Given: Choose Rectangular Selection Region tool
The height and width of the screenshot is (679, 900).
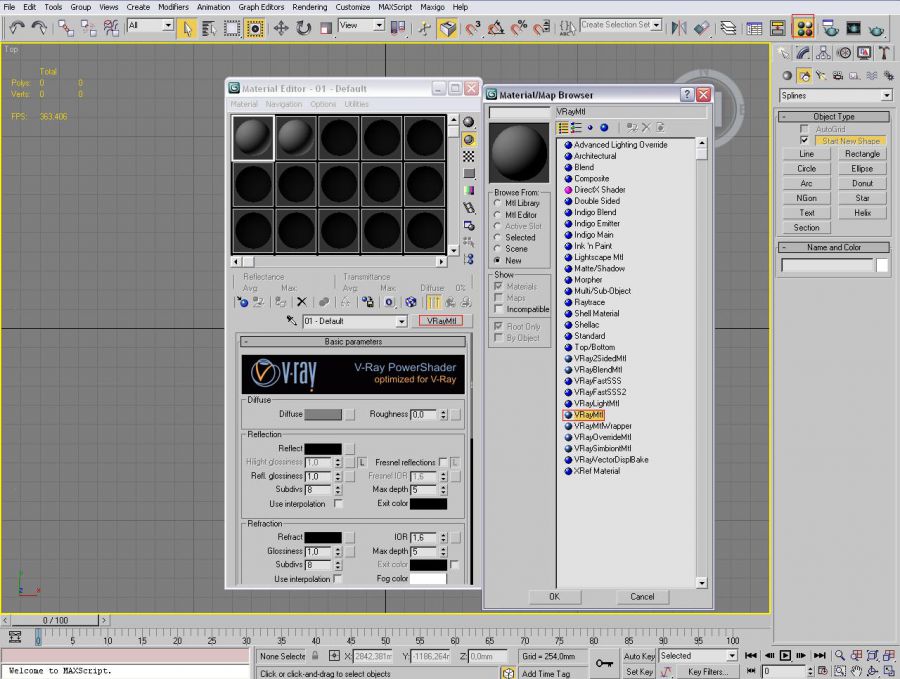Looking at the screenshot, I should point(232,28).
